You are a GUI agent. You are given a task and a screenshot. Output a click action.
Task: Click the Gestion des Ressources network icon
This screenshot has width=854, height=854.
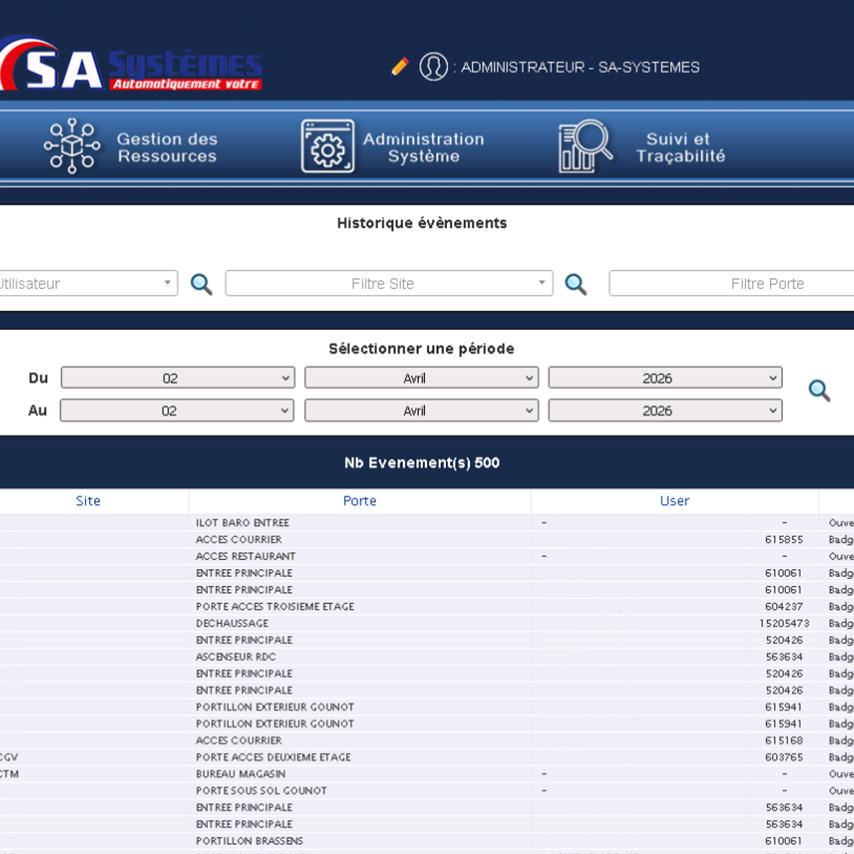point(72,146)
